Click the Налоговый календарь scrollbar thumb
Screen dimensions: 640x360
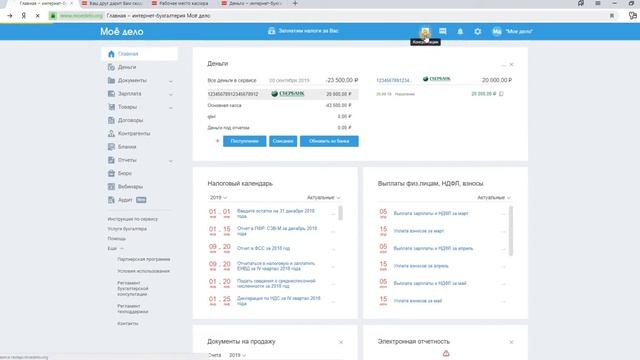[x=340, y=213]
